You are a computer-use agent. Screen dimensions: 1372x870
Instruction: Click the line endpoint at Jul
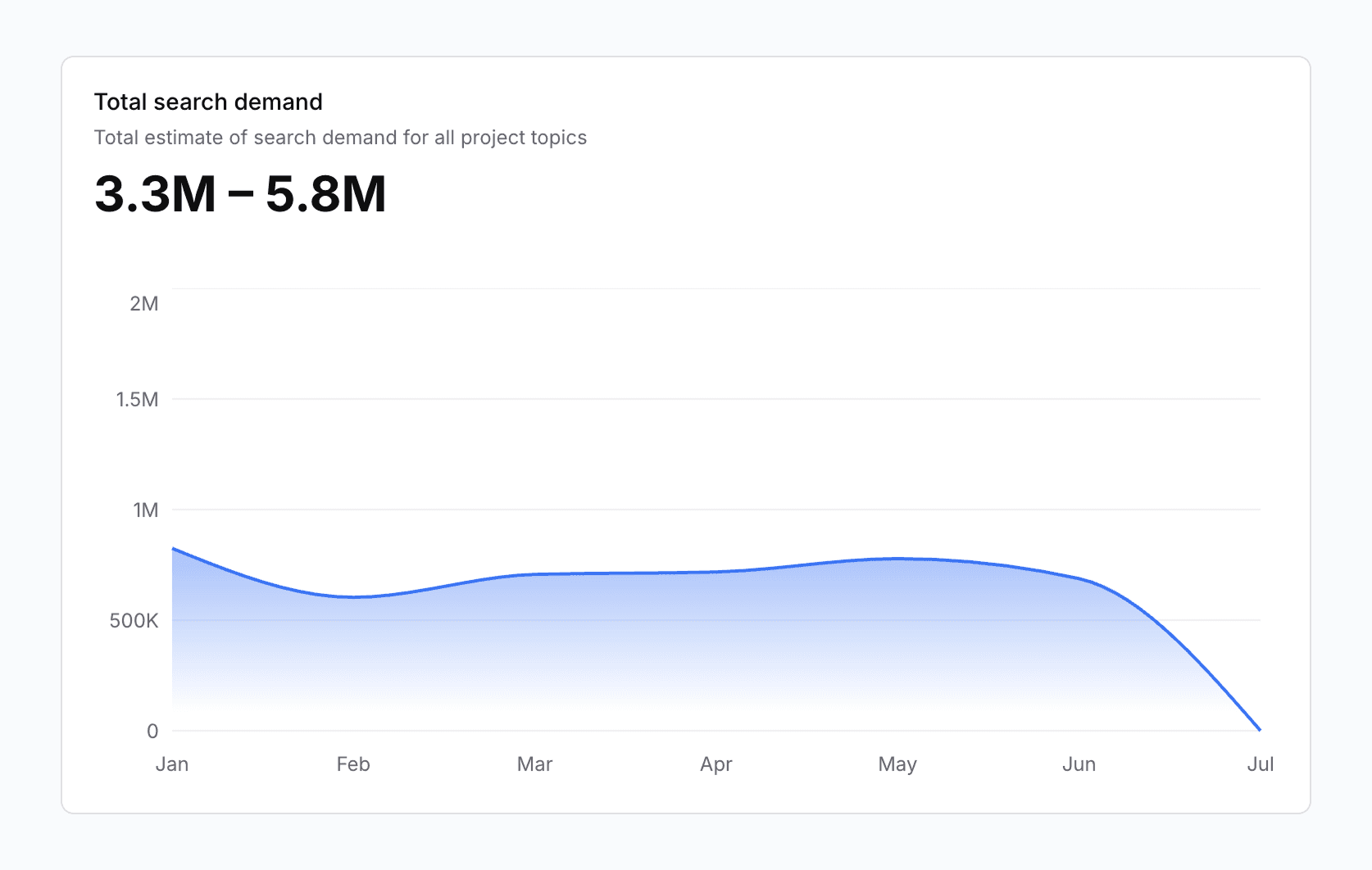[x=1261, y=727]
